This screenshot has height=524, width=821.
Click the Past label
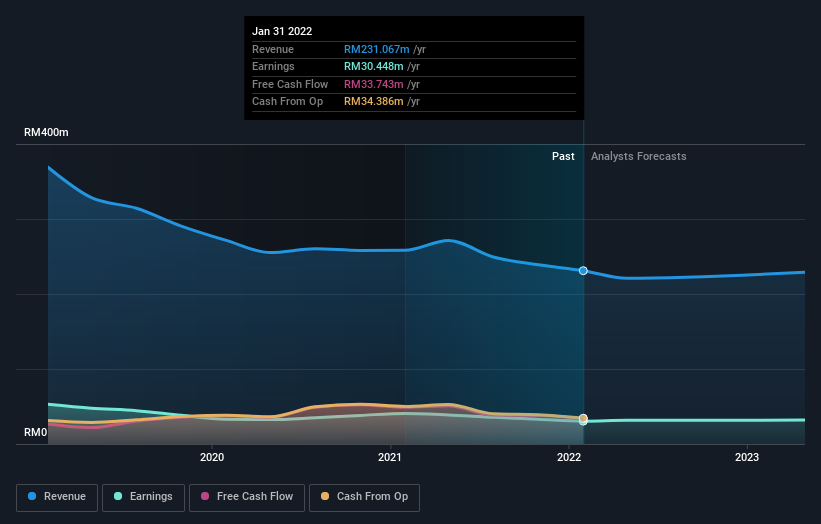coord(563,156)
